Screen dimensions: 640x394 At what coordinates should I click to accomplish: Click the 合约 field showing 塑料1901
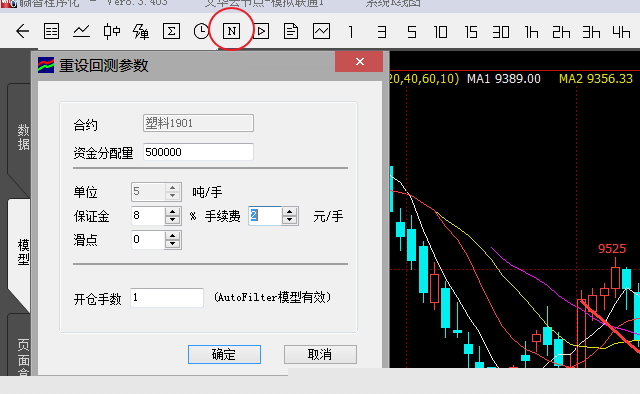[198, 123]
